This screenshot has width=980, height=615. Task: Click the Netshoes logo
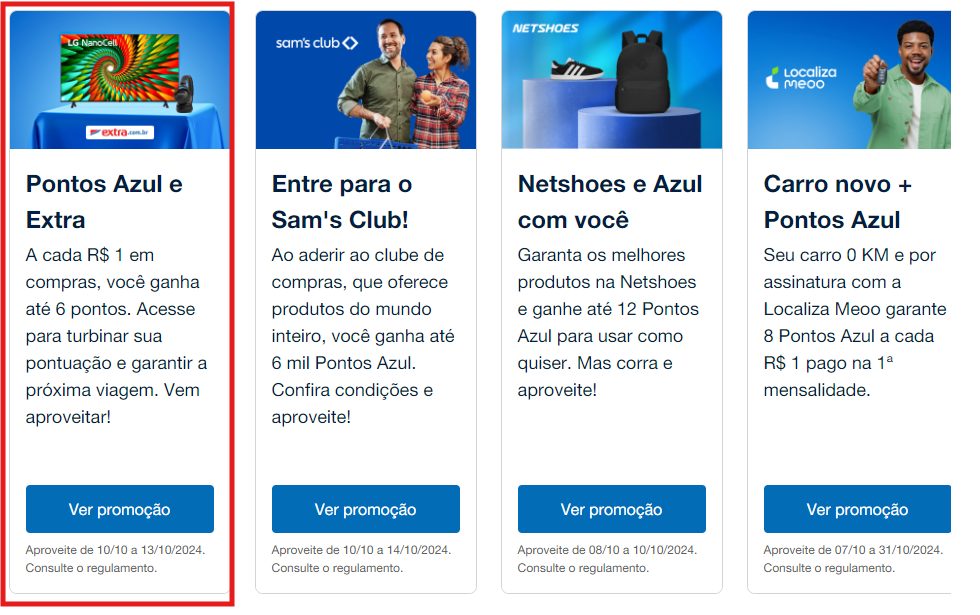click(x=545, y=28)
